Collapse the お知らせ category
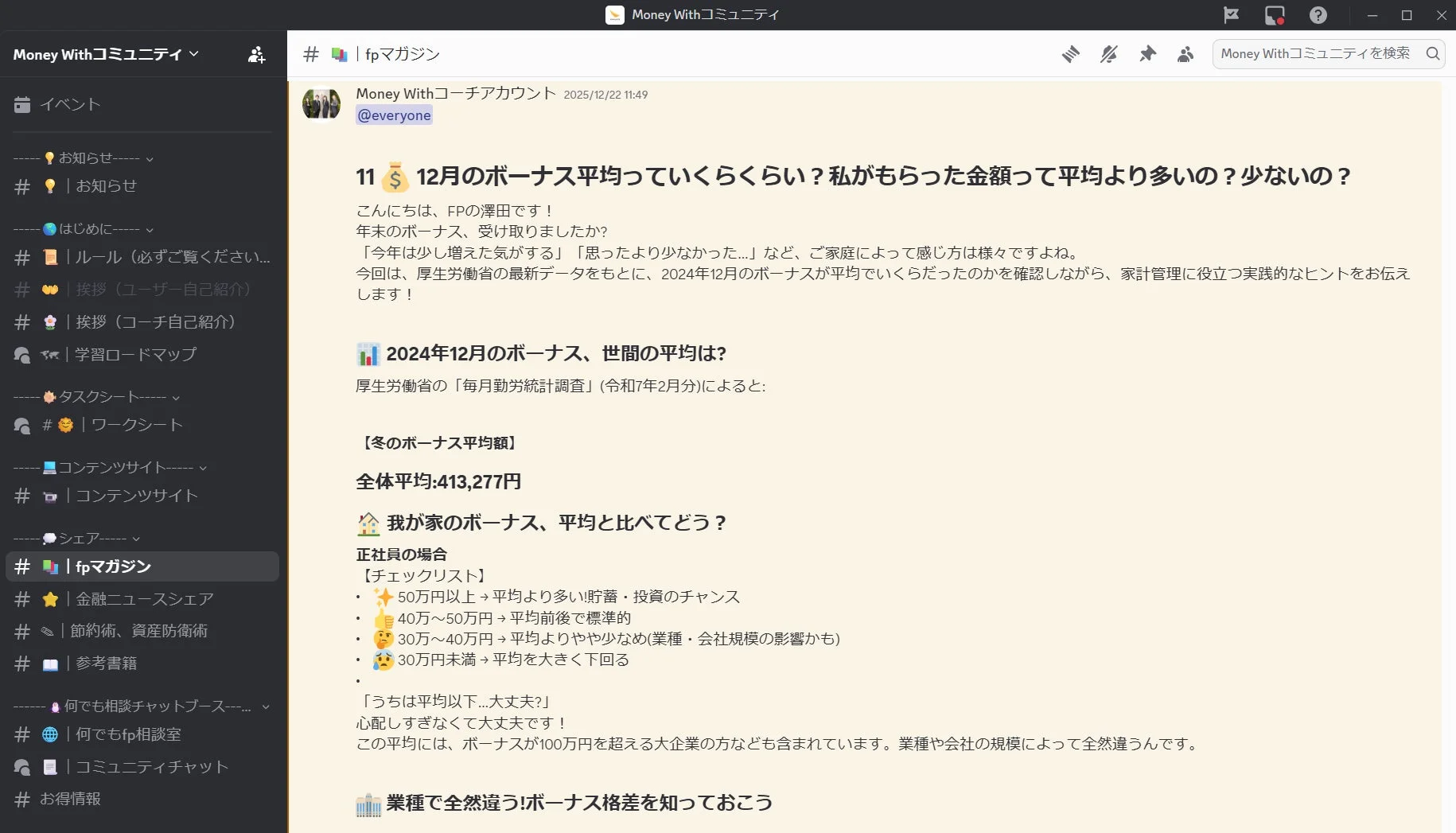1456x833 pixels. point(151,158)
